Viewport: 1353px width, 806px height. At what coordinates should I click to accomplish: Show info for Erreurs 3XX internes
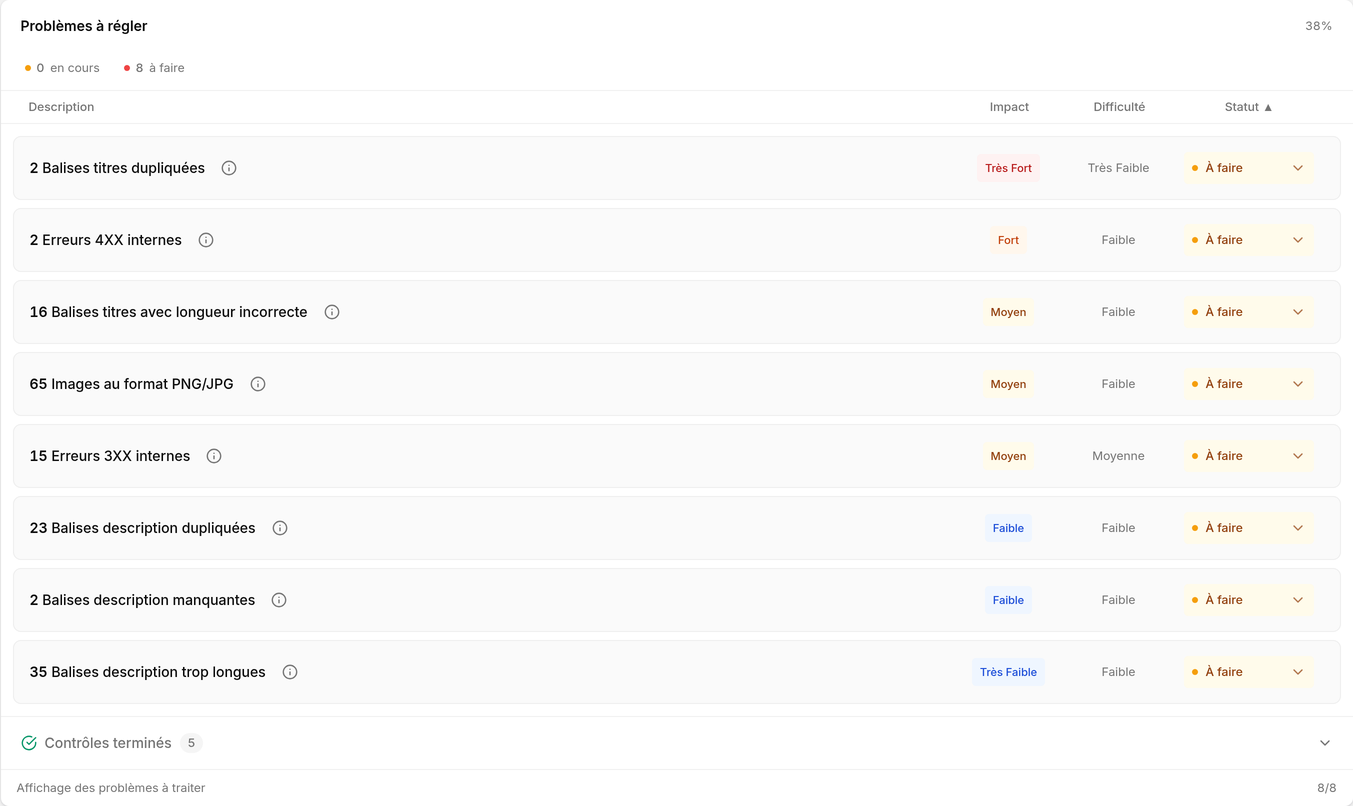coord(214,456)
